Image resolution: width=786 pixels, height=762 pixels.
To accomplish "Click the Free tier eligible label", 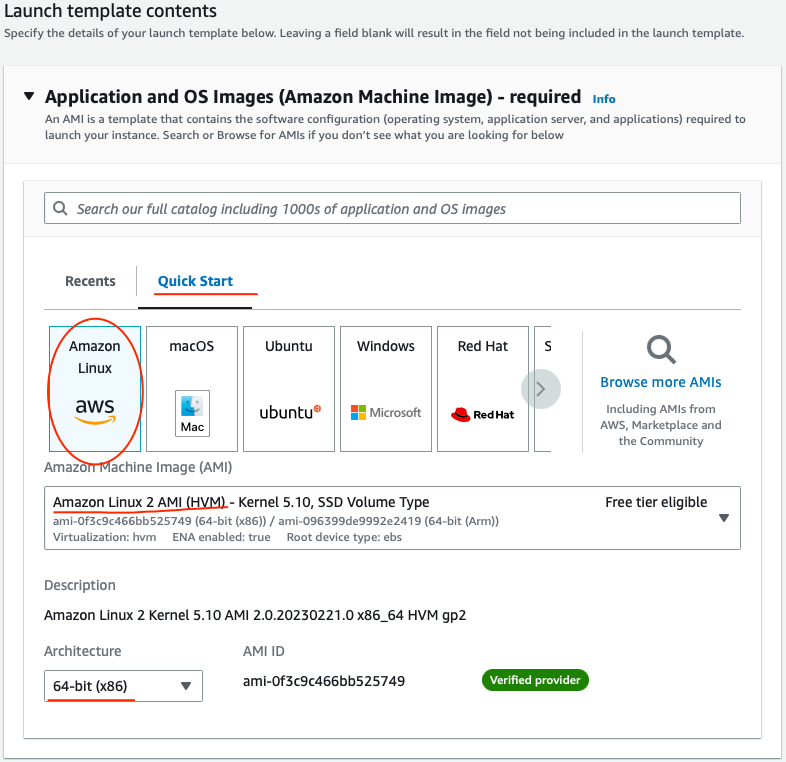I will tap(656, 502).
